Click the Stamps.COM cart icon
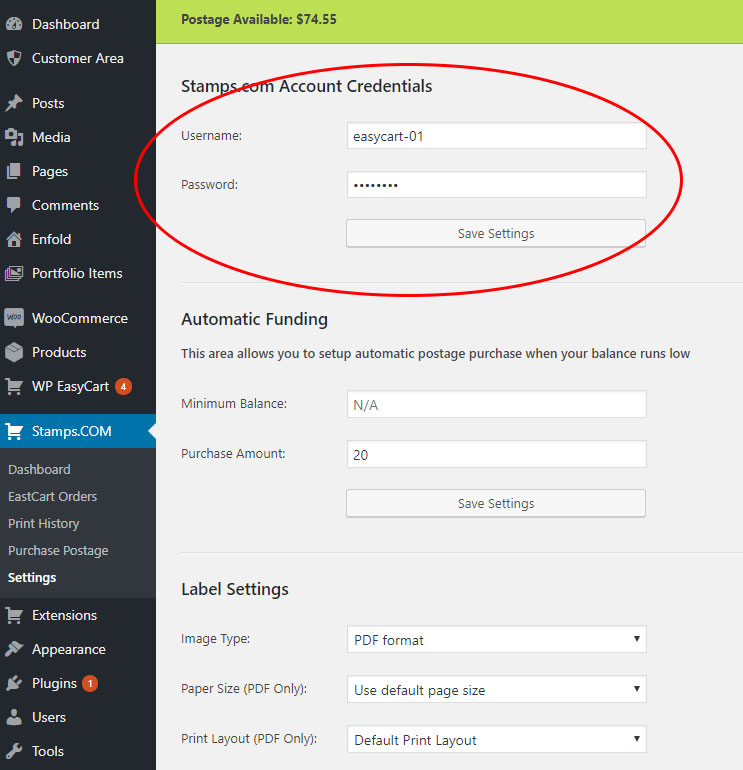This screenshot has height=770, width=743. point(14,432)
